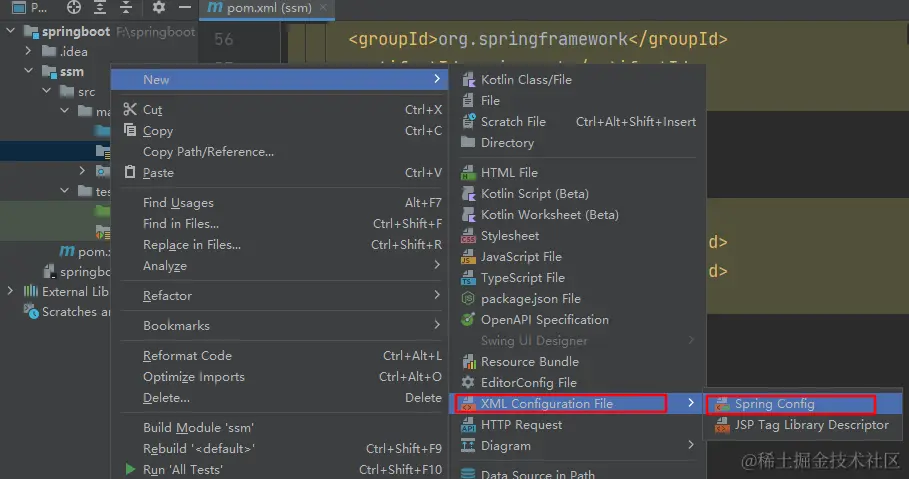
Task: Select Copy Path/Reference...
Action: [279, 151]
